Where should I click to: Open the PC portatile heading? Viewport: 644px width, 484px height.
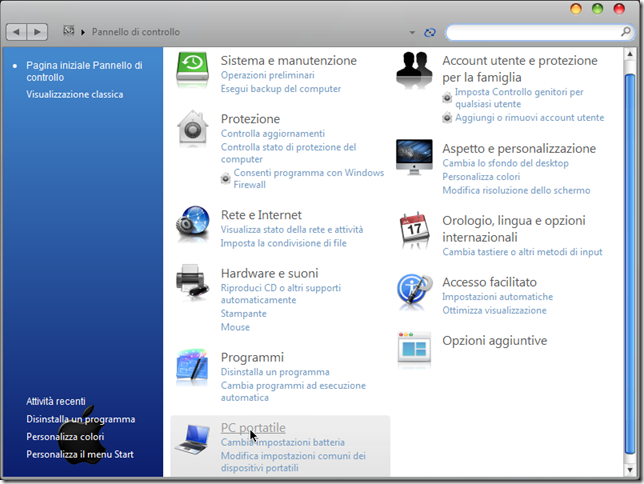click(253, 428)
